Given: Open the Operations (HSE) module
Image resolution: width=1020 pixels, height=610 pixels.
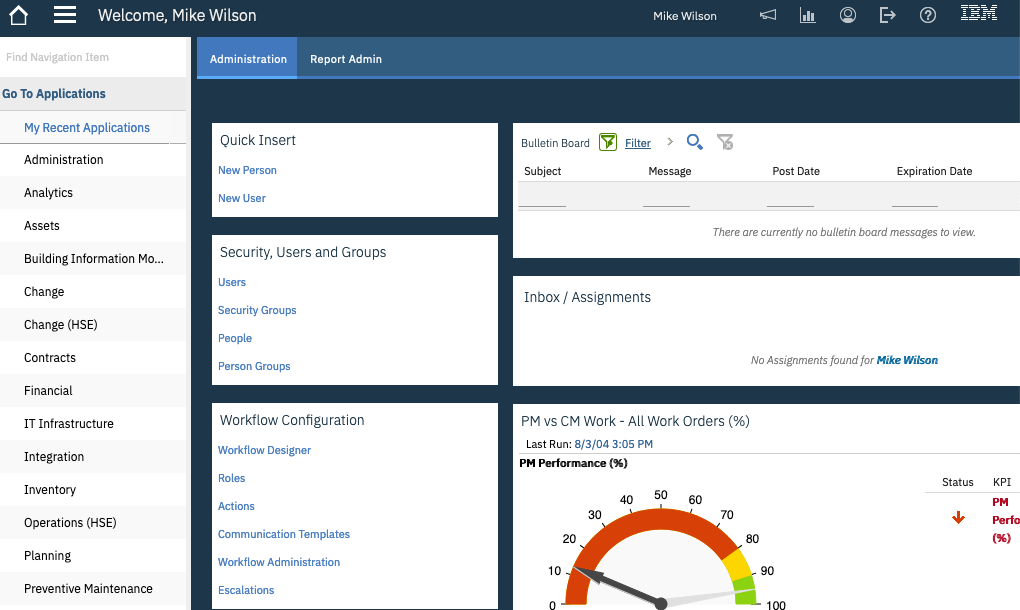Looking at the screenshot, I should (x=93, y=522).
